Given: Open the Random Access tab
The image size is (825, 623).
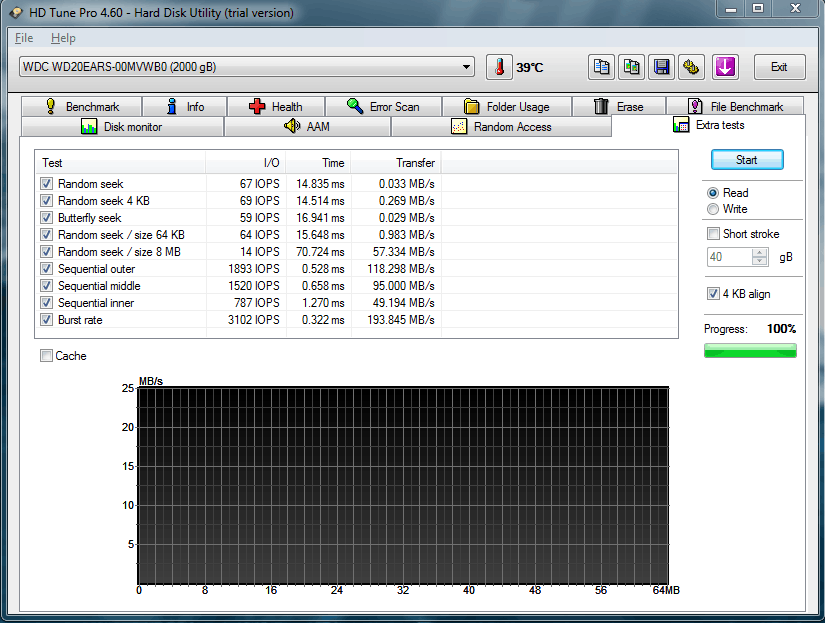Looking at the screenshot, I should [501, 127].
